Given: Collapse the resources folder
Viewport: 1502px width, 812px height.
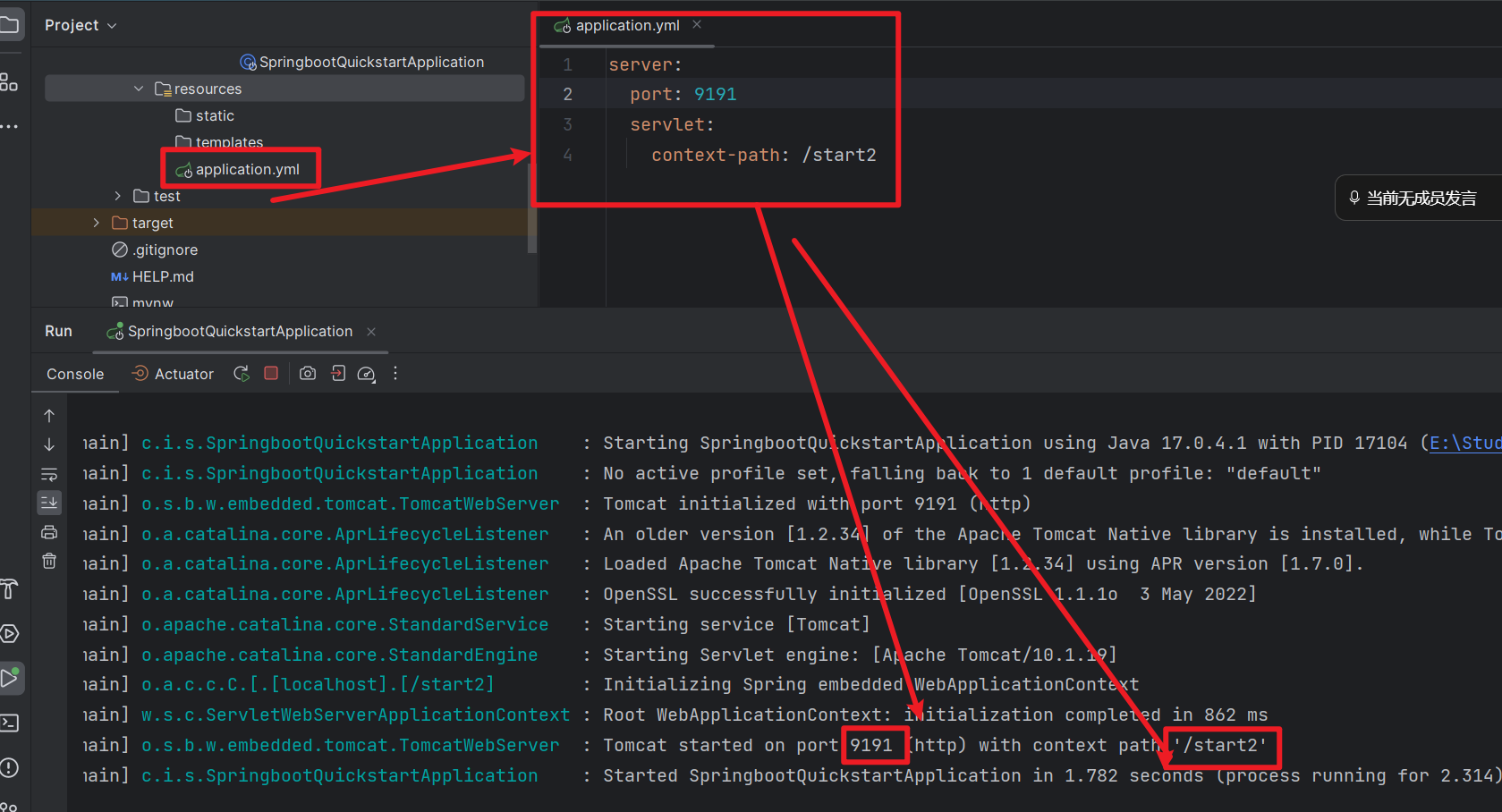Looking at the screenshot, I should point(138,89).
